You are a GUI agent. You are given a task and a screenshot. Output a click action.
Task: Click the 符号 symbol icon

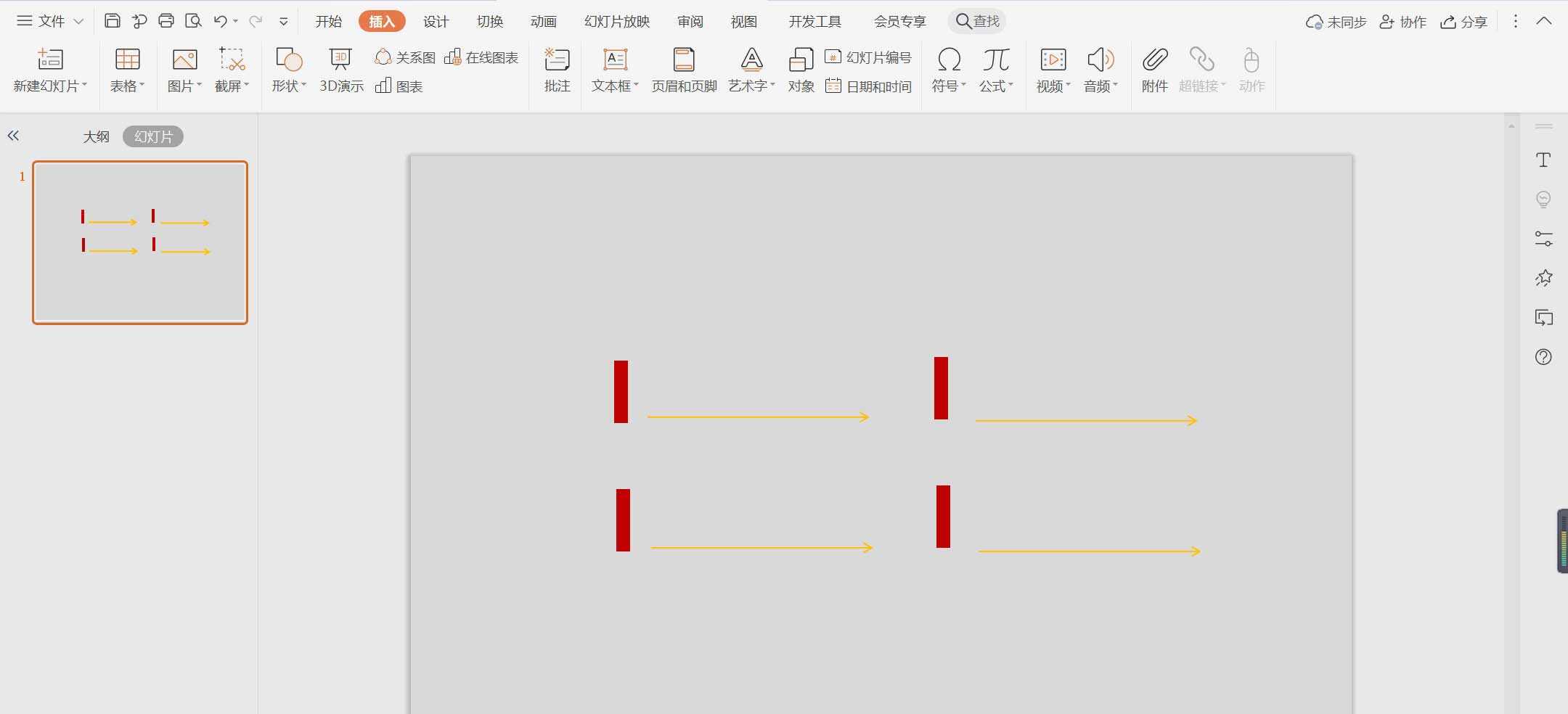click(x=949, y=59)
